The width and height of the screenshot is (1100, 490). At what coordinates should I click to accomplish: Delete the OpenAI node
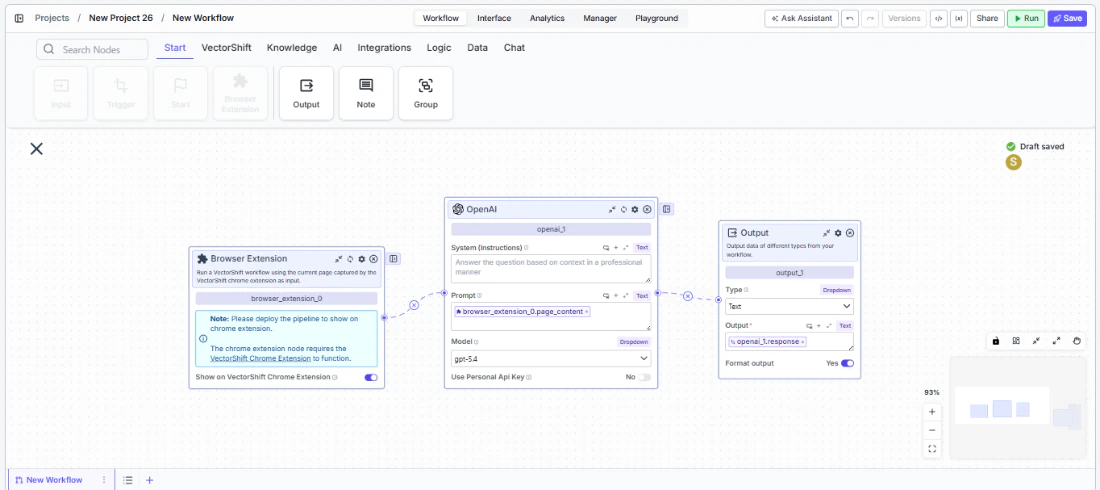(647, 209)
